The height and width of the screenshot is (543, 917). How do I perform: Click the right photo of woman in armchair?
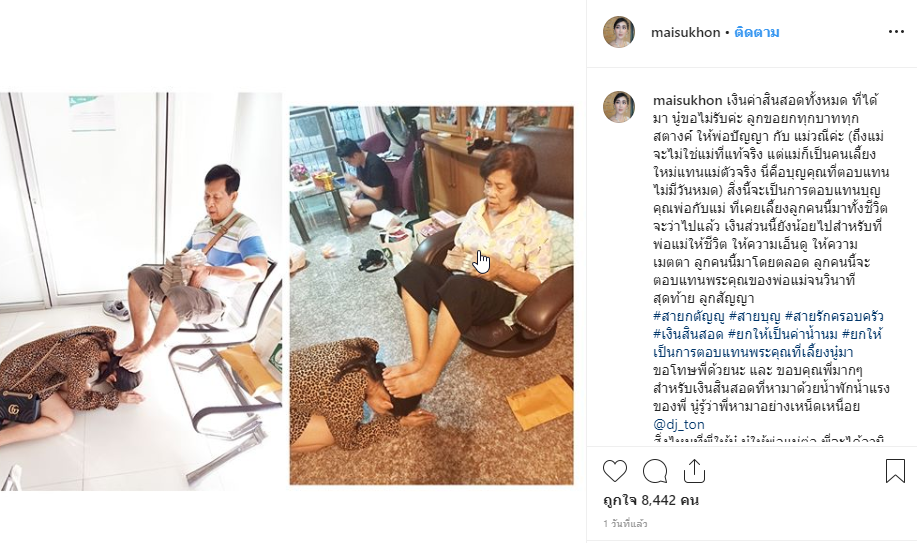[x=432, y=295]
